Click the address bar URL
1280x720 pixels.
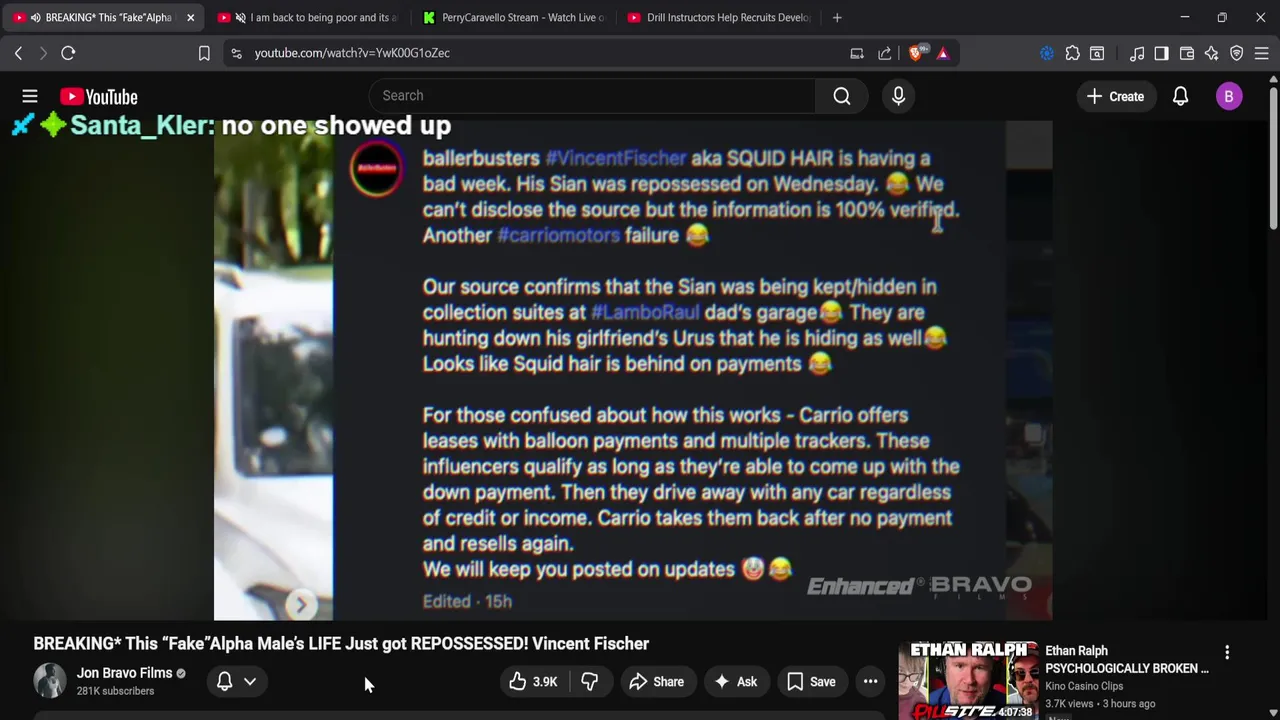(x=352, y=53)
